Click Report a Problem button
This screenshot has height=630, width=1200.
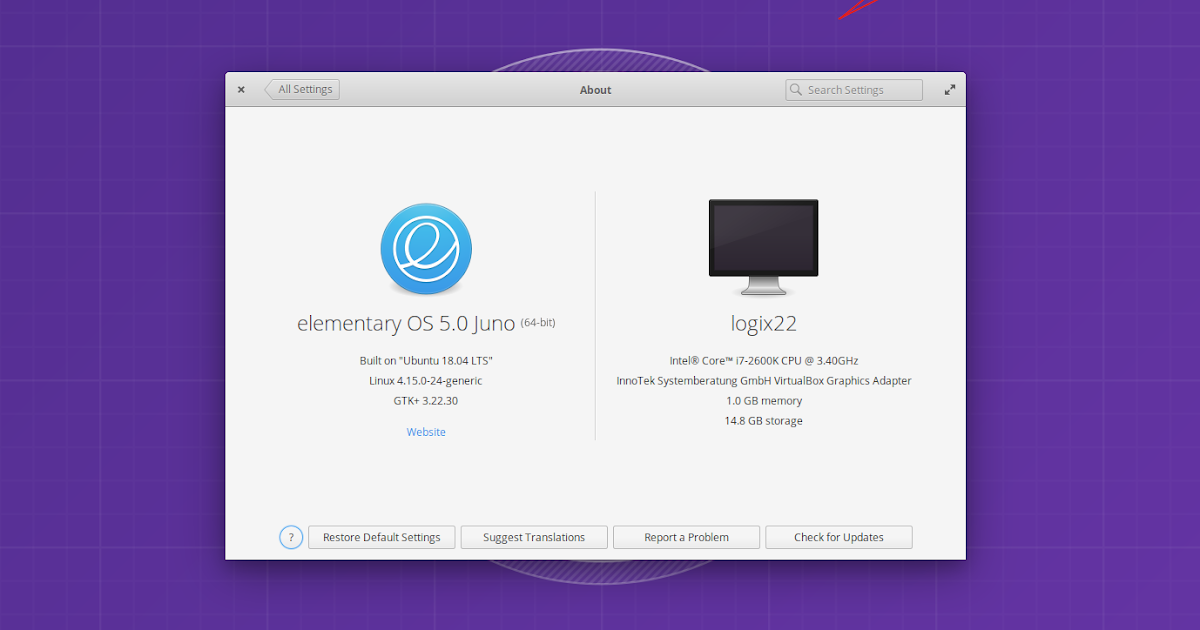click(x=686, y=537)
